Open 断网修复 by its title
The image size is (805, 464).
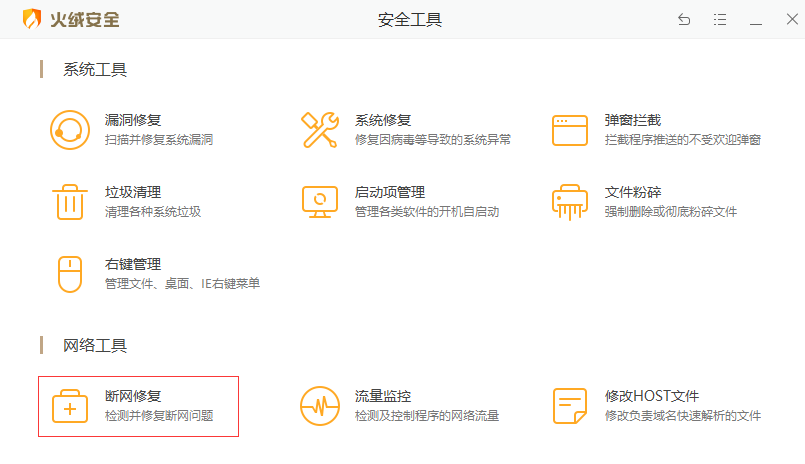tap(133, 396)
